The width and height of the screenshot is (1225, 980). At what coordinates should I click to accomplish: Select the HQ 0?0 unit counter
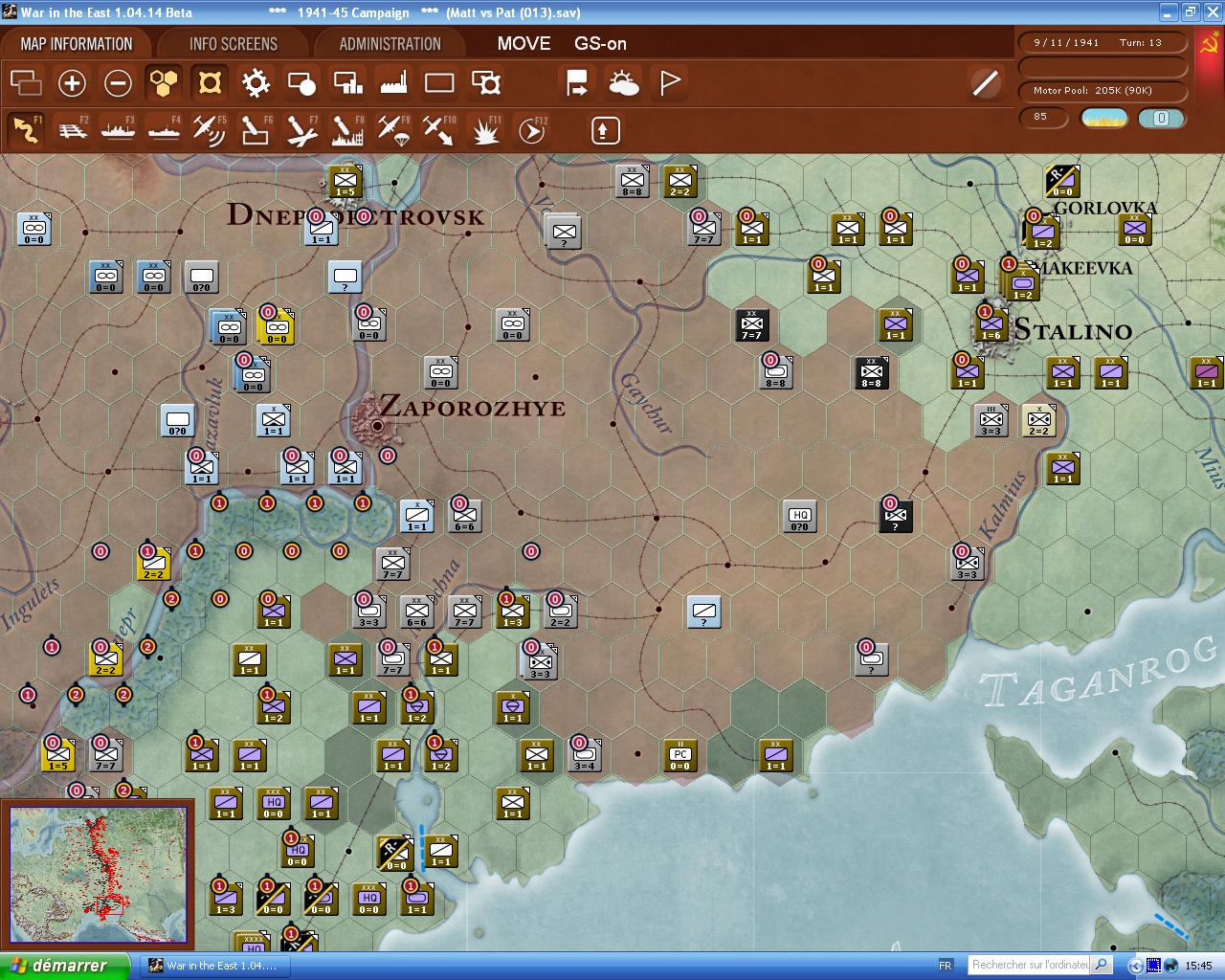(800, 517)
